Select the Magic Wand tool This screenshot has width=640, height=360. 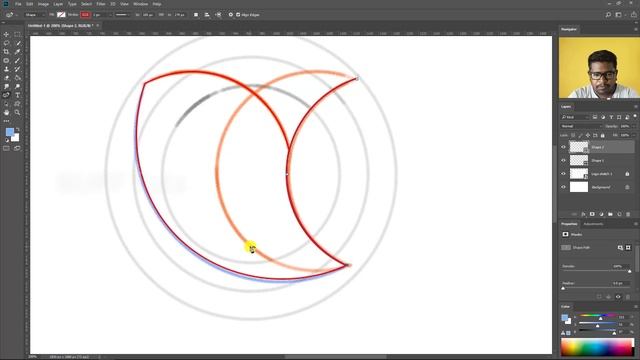point(17,43)
